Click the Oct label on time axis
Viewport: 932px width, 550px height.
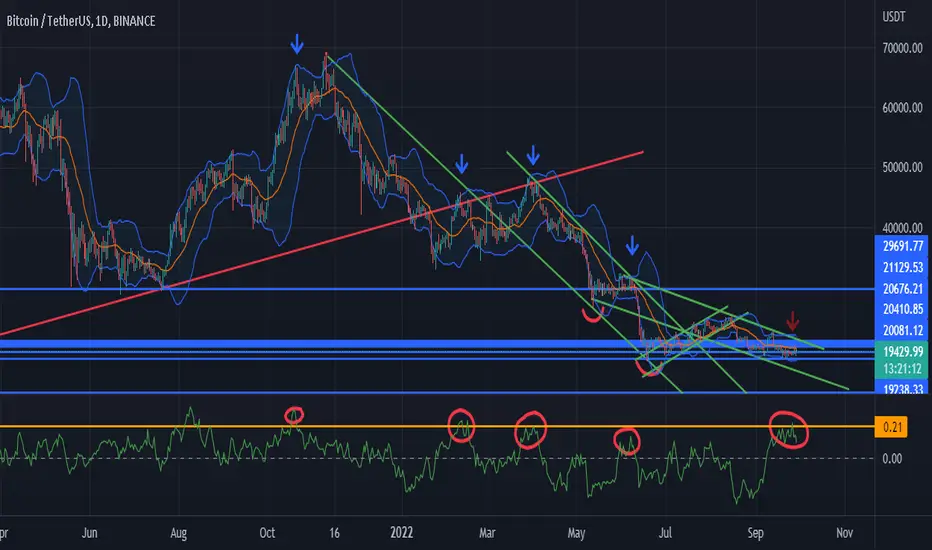pos(267,533)
